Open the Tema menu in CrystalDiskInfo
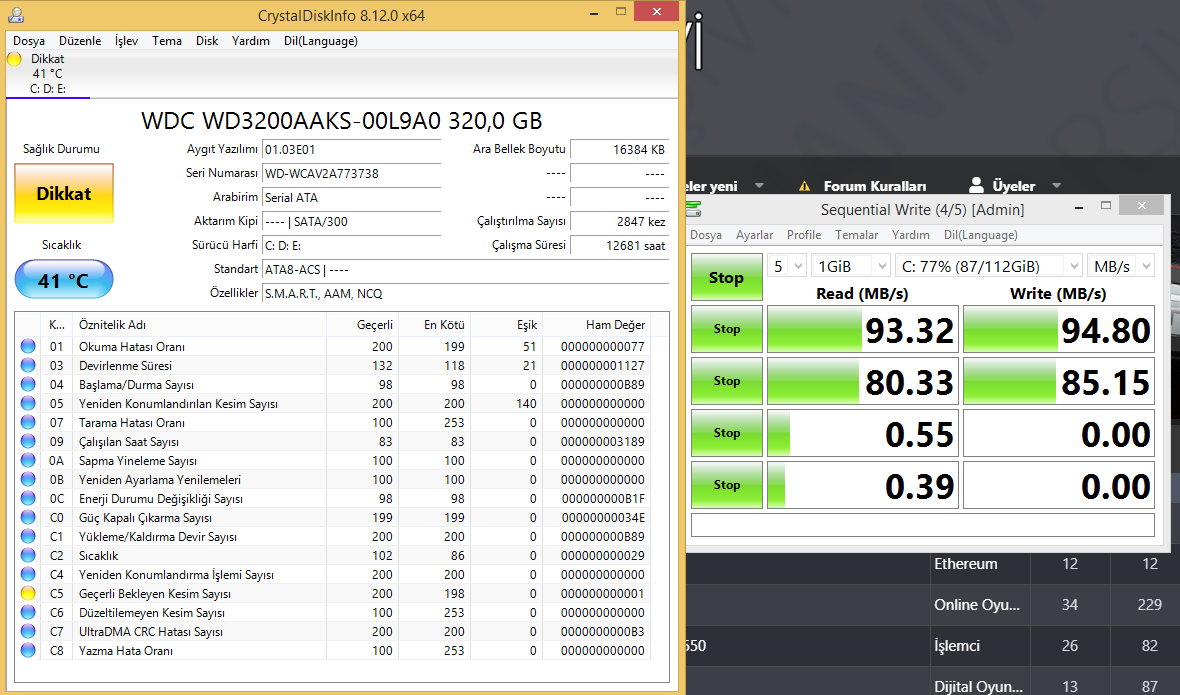The image size is (1180, 695). click(x=166, y=41)
